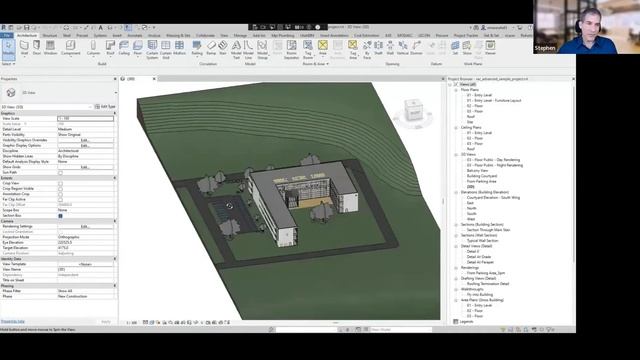
Task: Click Edit for Rendering Settings
Action: coord(85,226)
